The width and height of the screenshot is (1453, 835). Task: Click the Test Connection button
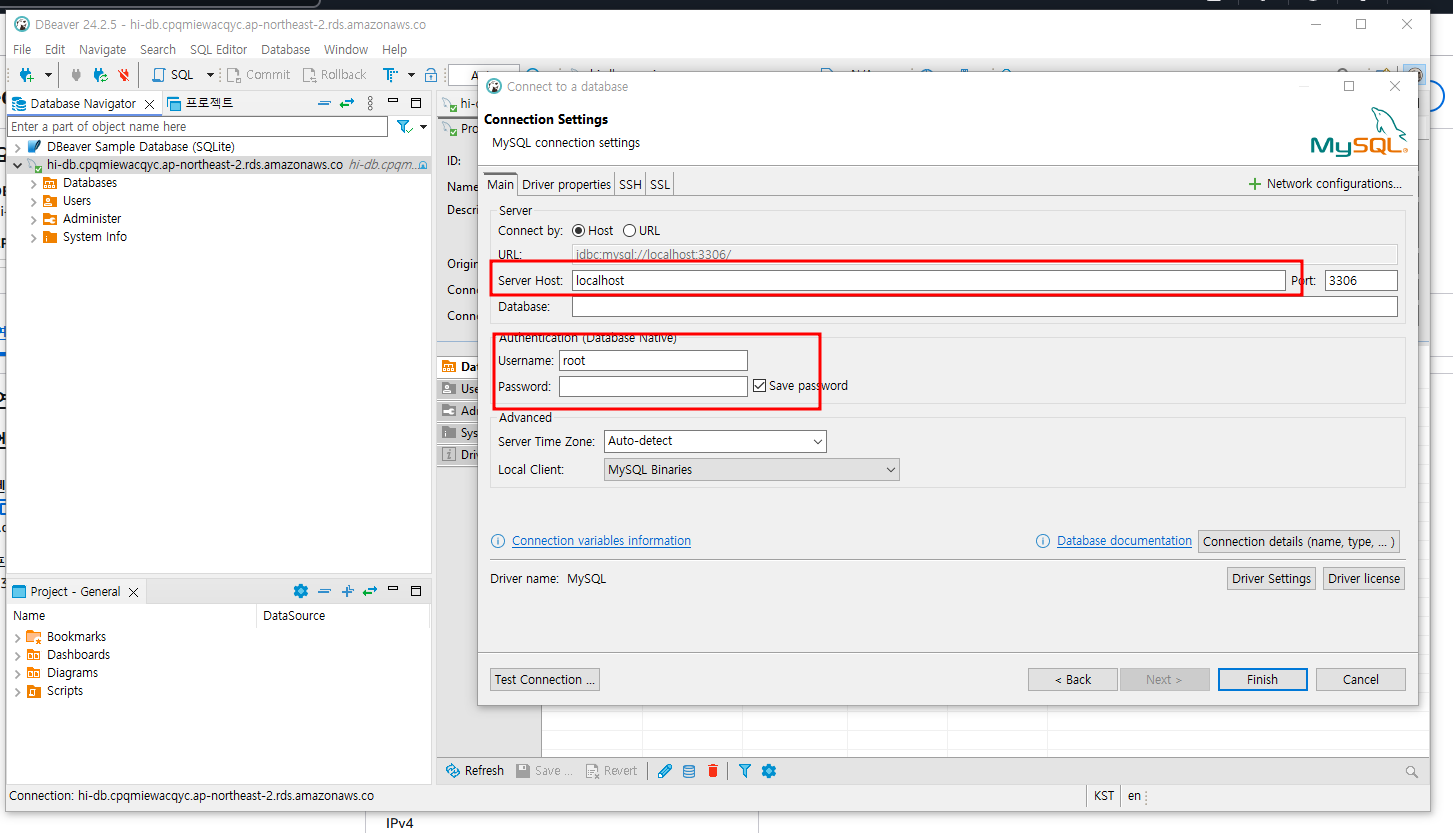coord(545,680)
